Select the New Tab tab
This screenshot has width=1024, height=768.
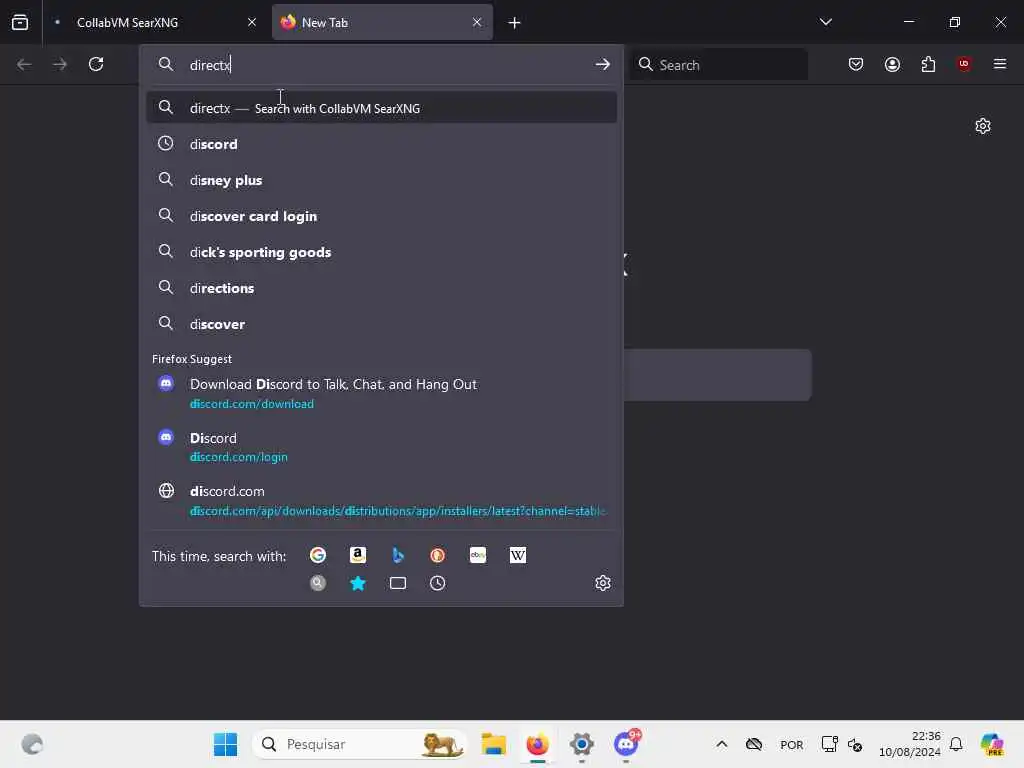click(382, 22)
